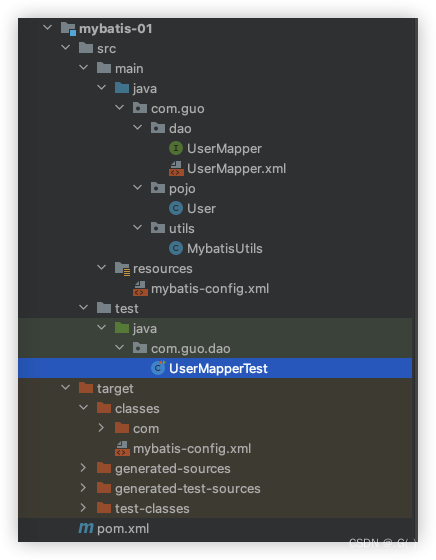436x560 pixels.
Task: Click the resources folder icon
Action: [122, 269]
